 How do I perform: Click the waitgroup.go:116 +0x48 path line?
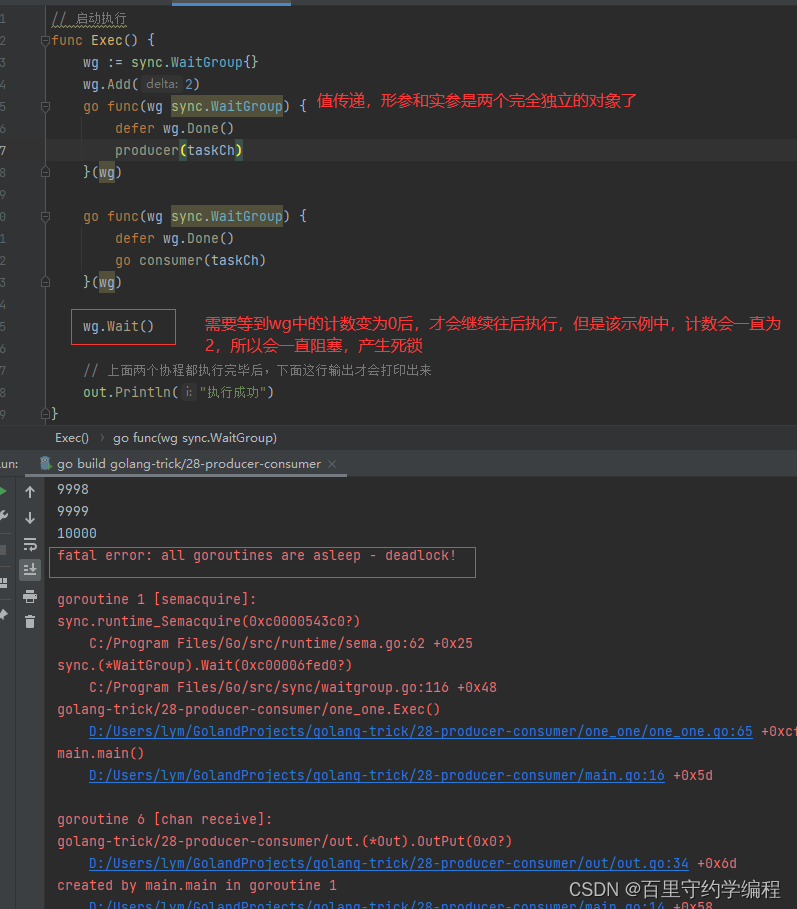pyautogui.click(x=293, y=688)
